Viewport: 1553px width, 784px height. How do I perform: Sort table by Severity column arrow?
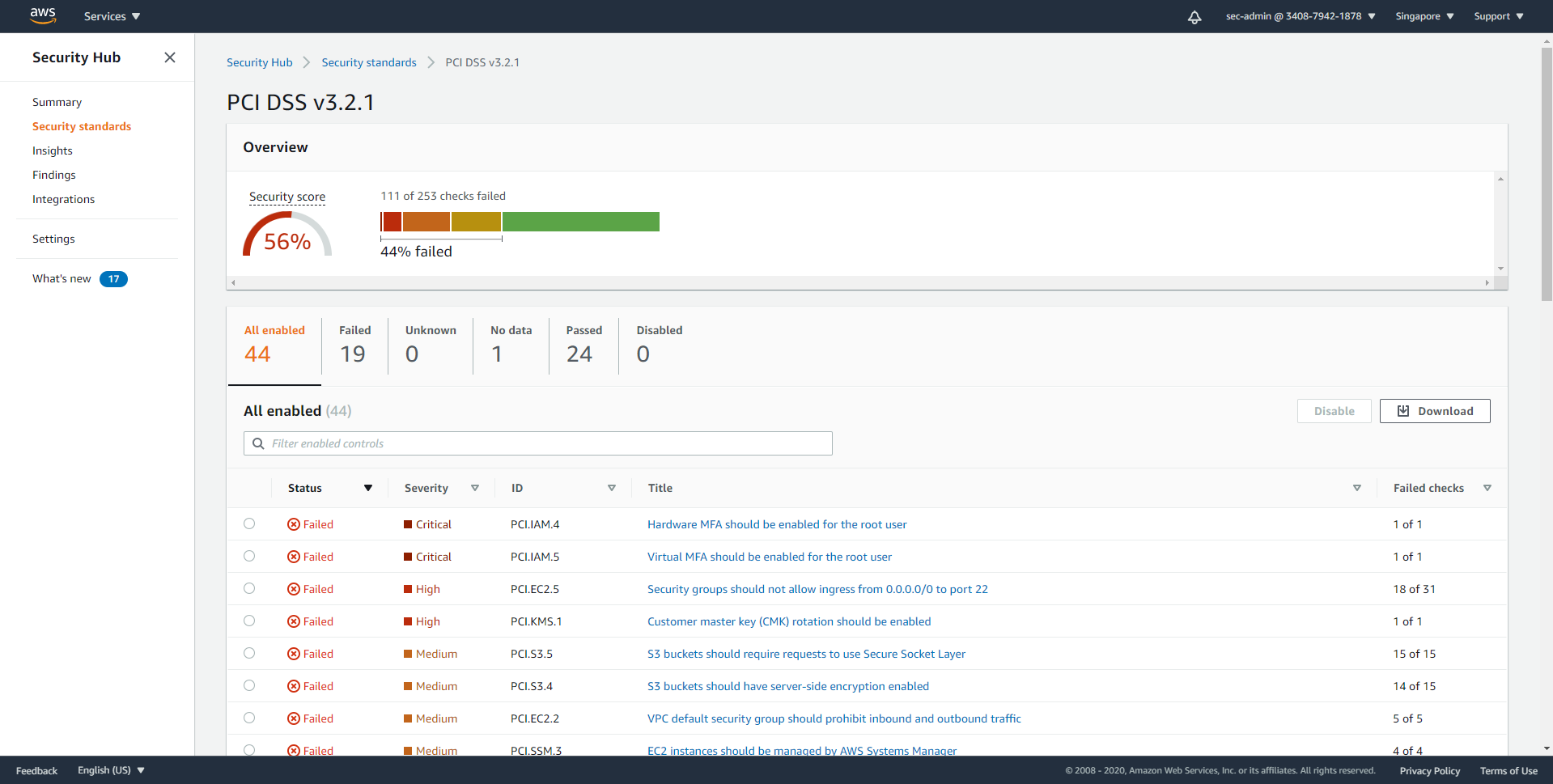click(x=475, y=488)
